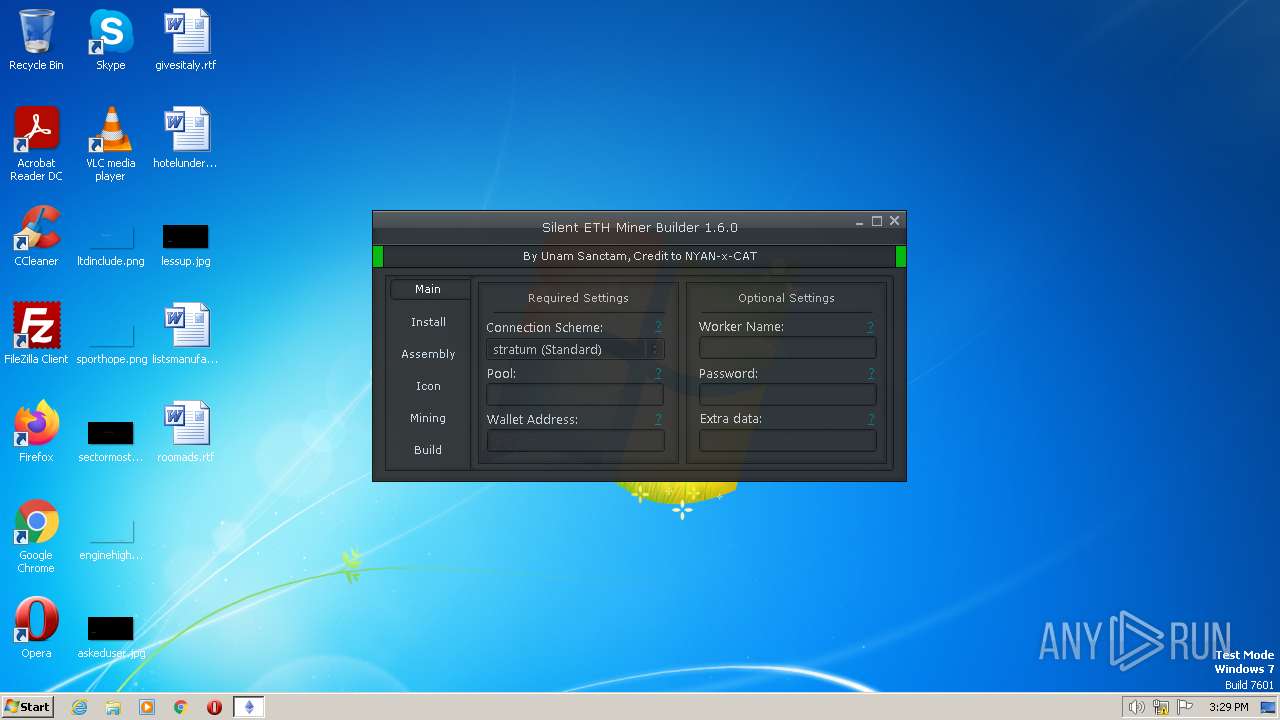Viewport: 1280px width, 720px height.
Task: Open help link for Wallet Address
Action: point(658,419)
